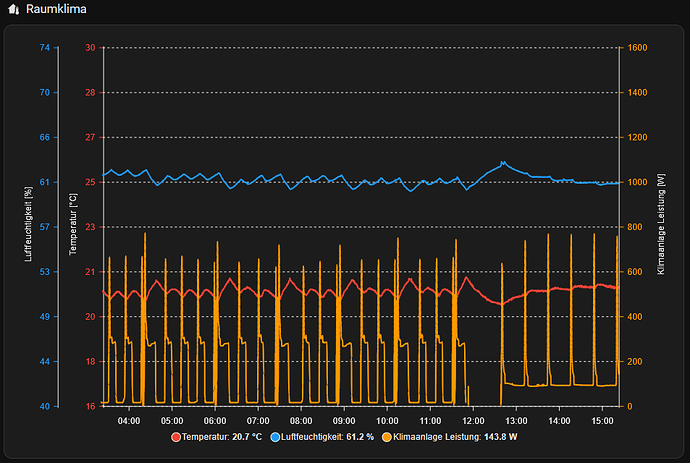Click the 40 humidity axis tick label
Image resolution: width=690 pixels, height=463 pixels.
[x=45, y=407]
